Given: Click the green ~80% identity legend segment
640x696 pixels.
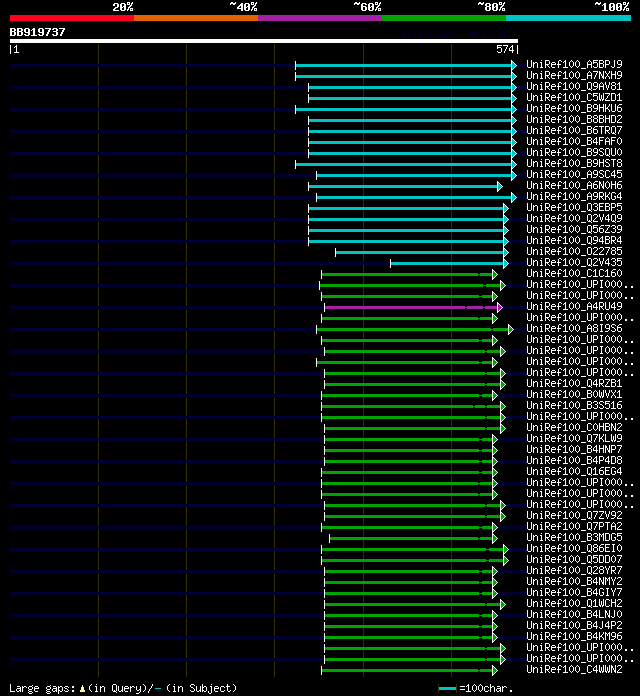Looking at the screenshot, I should [444, 18].
